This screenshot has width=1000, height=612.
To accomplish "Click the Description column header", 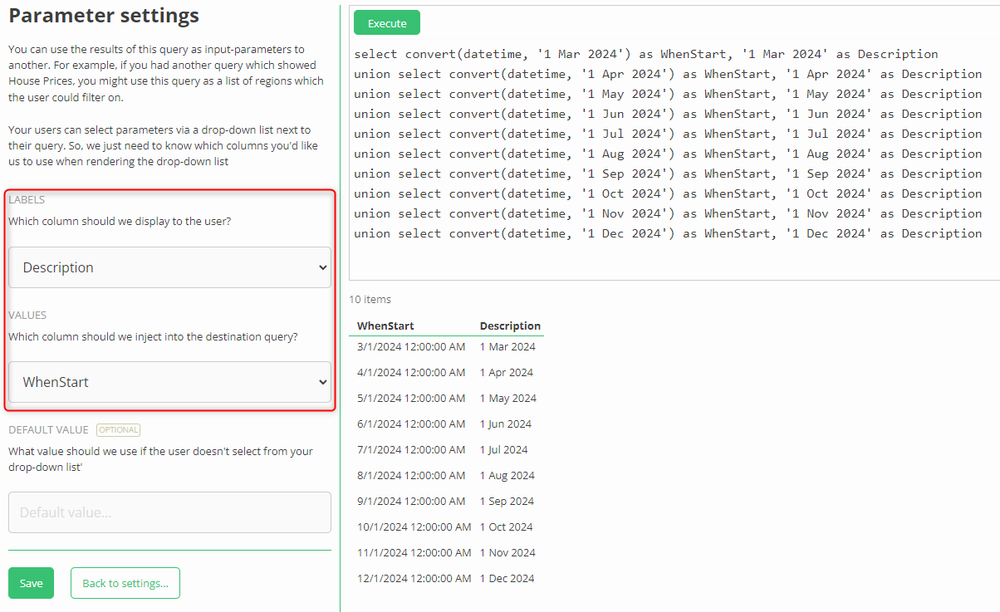I will (x=510, y=325).
